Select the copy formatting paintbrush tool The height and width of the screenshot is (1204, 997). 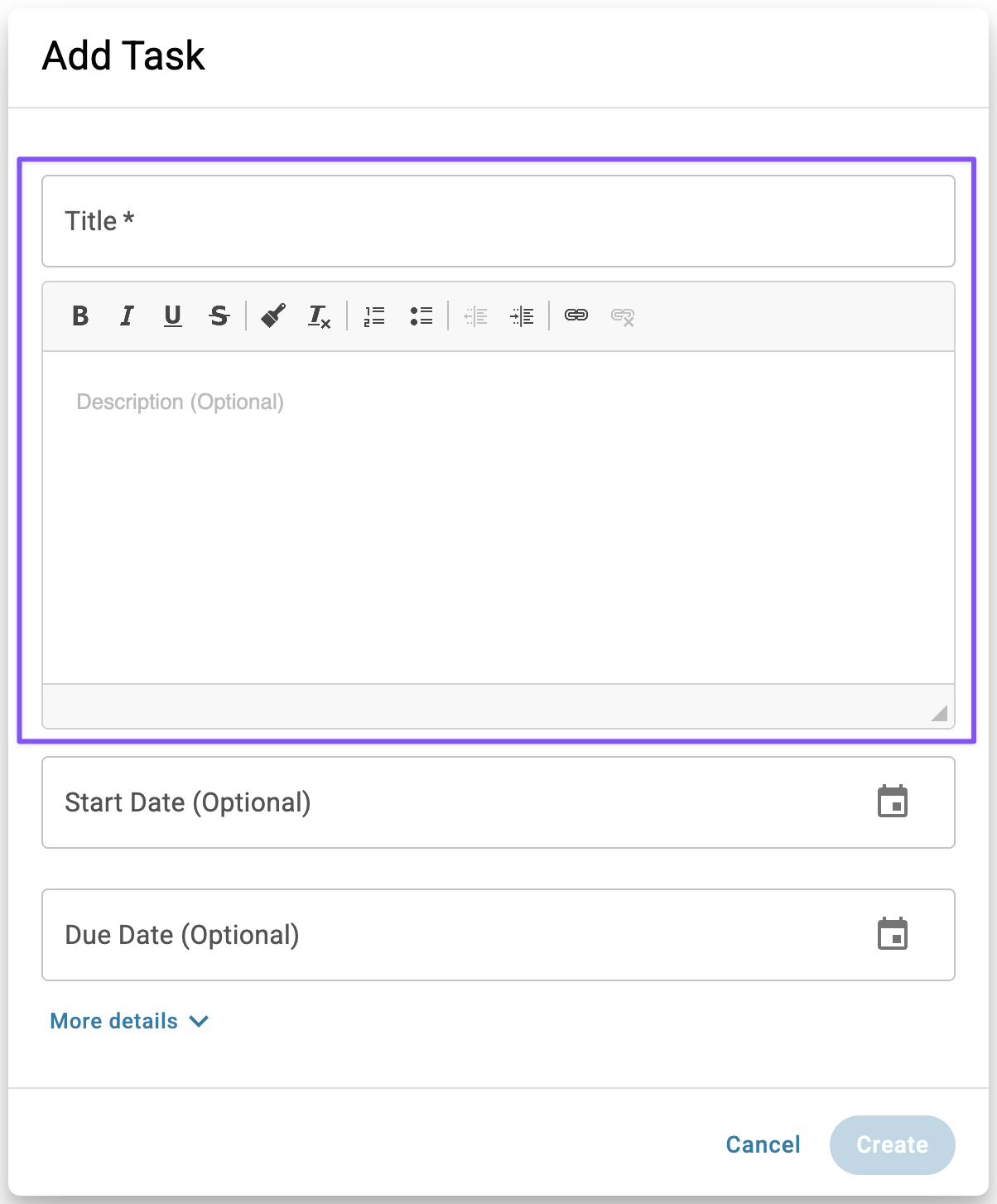click(x=273, y=315)
